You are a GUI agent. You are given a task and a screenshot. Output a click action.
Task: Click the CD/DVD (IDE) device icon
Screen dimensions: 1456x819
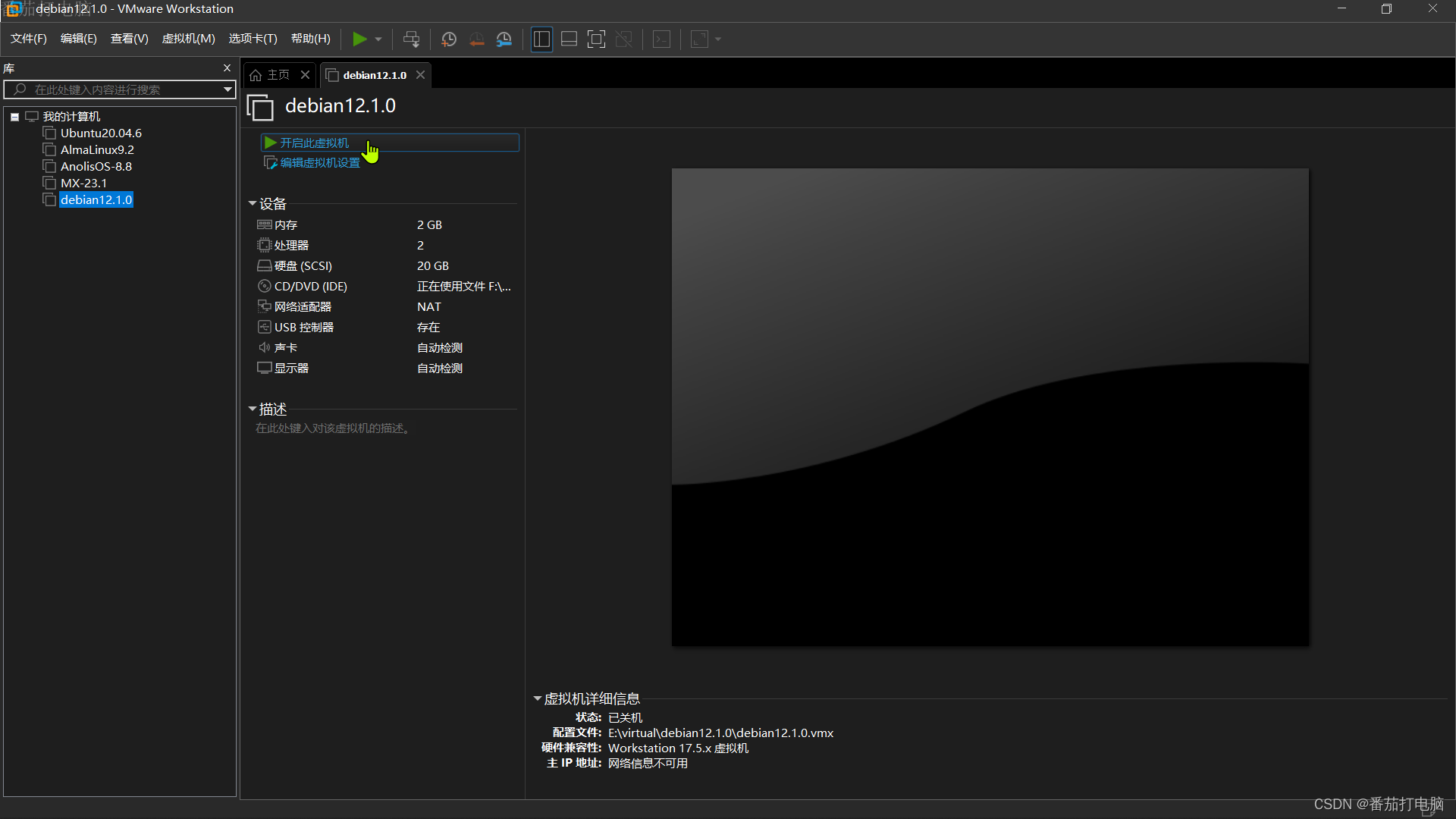click(264, 286)
